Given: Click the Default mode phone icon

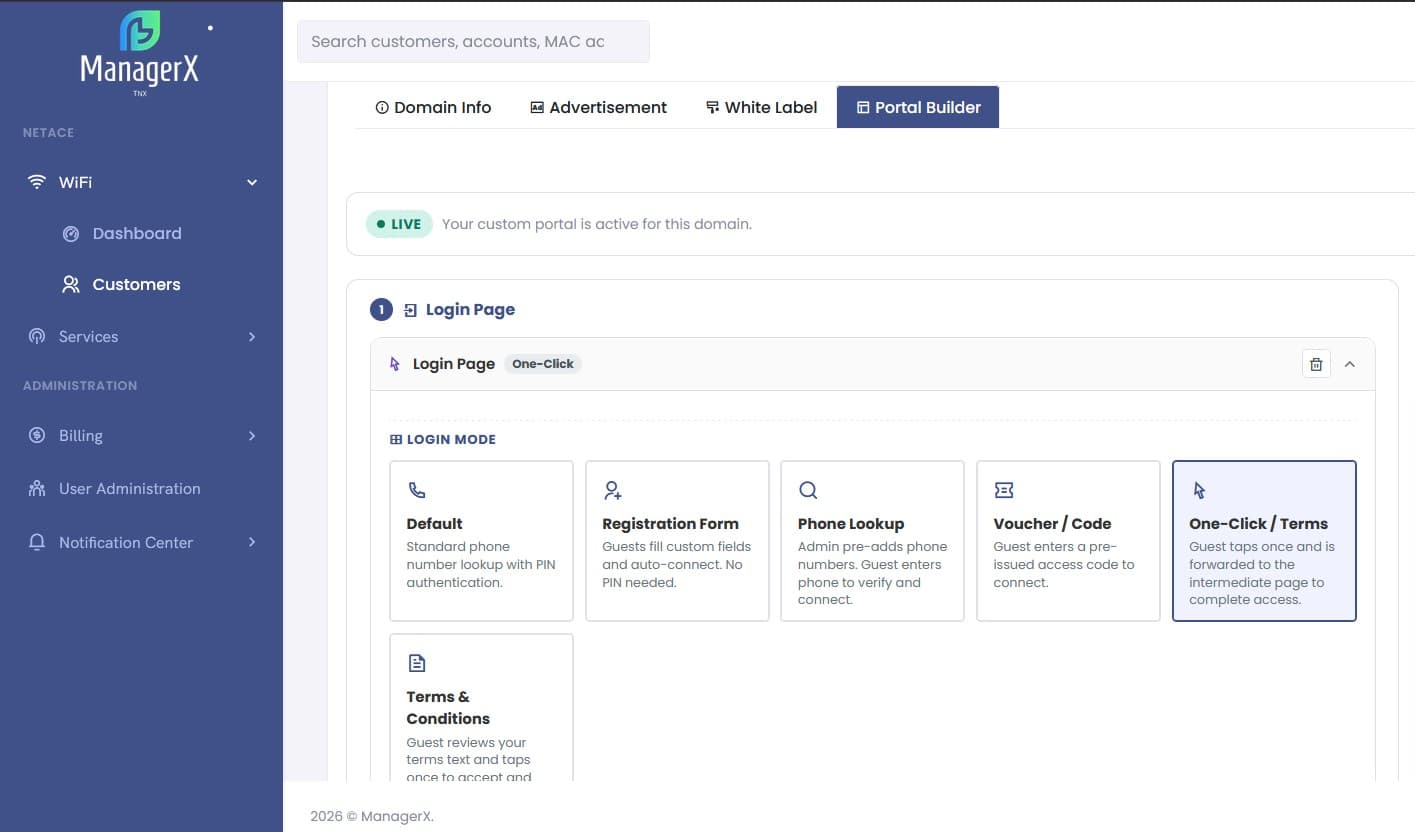Looking at the screenshot, I should pos(417,490).
